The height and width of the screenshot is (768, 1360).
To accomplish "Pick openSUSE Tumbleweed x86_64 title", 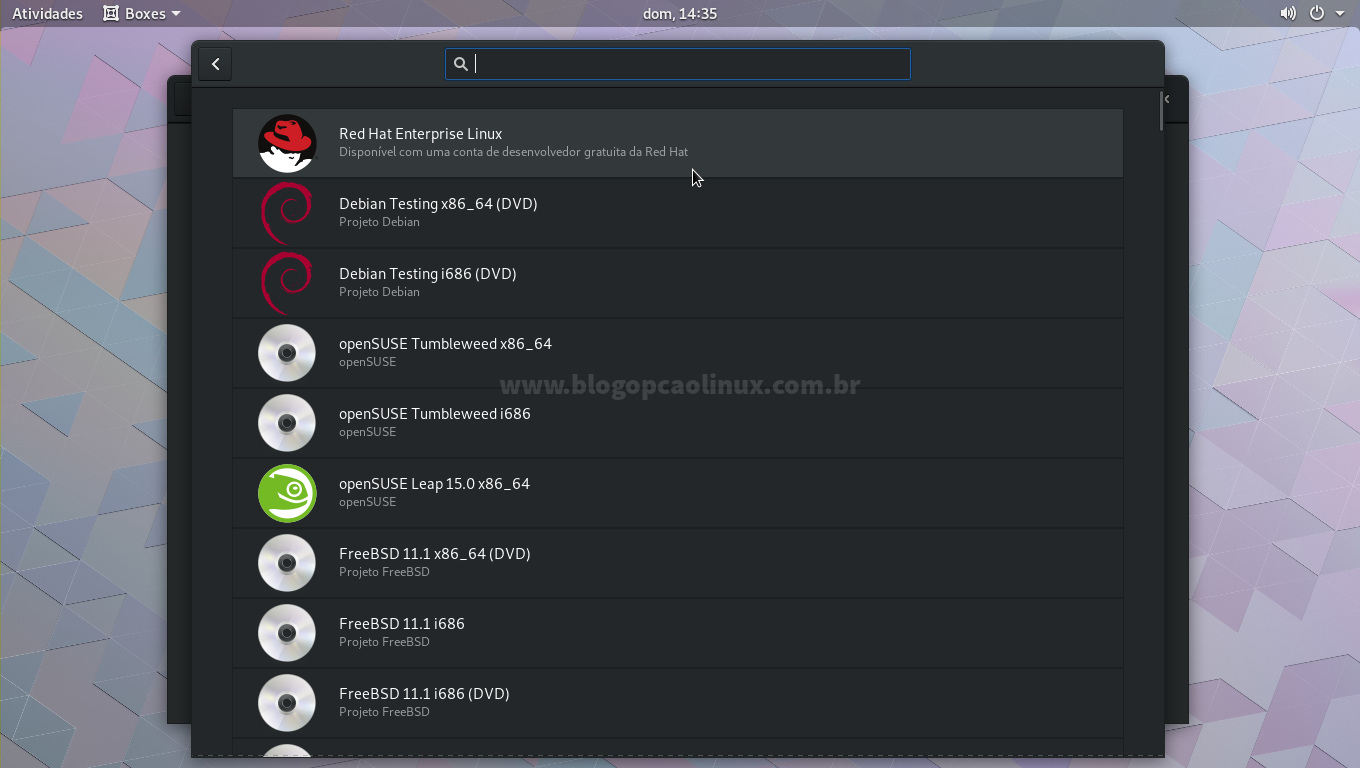I will pos(445,344).
